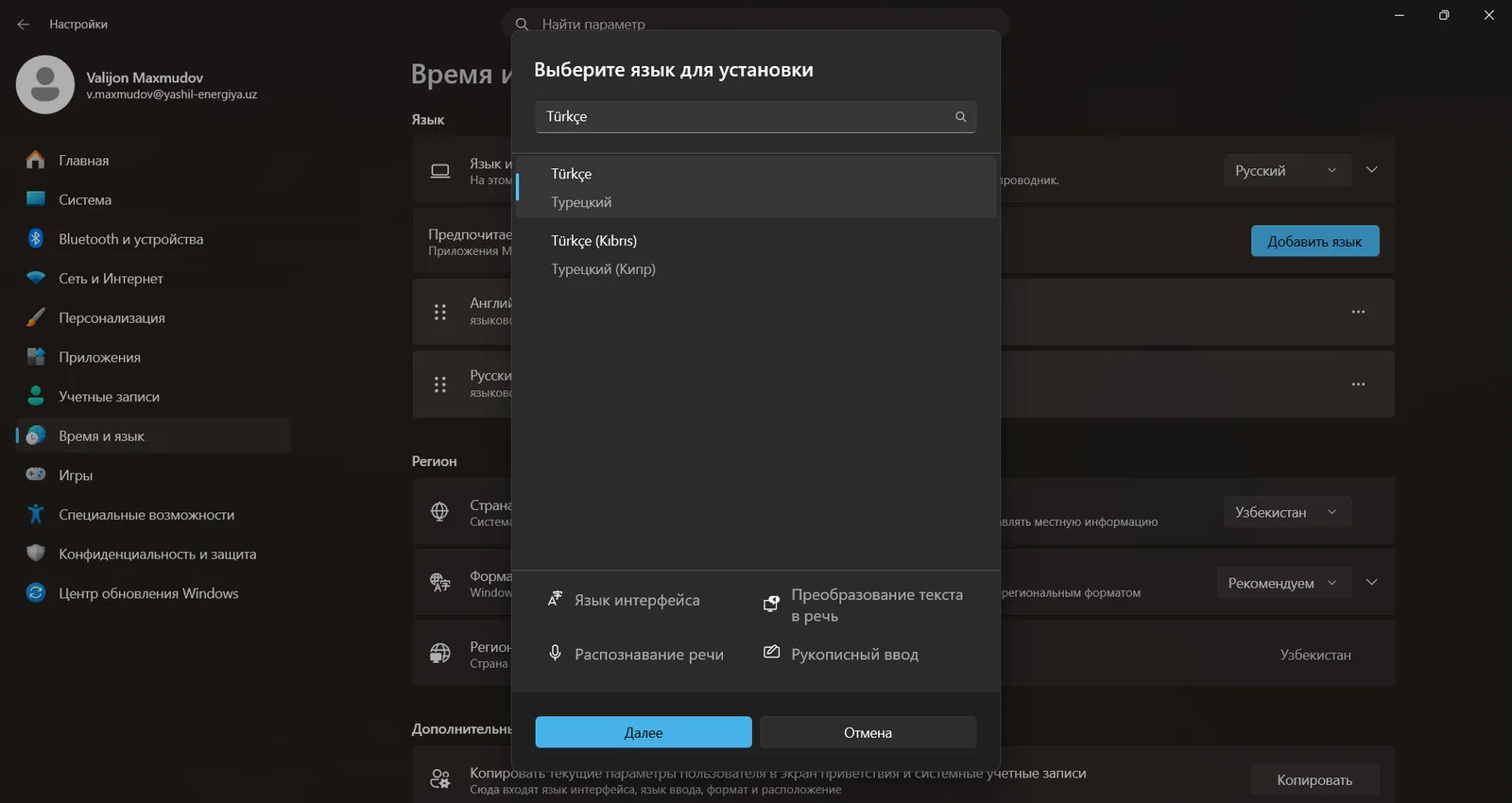The width and height of the screenshot is (1512, 803).
Task: Click the back arrow in Settings
Action: click(24, 25)
